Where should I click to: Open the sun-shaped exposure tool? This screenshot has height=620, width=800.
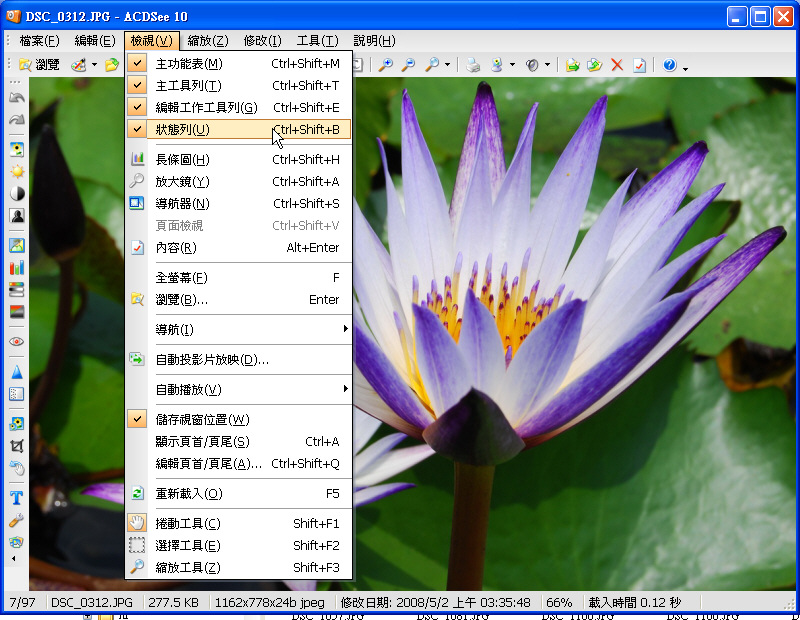[x=17, y=171]
